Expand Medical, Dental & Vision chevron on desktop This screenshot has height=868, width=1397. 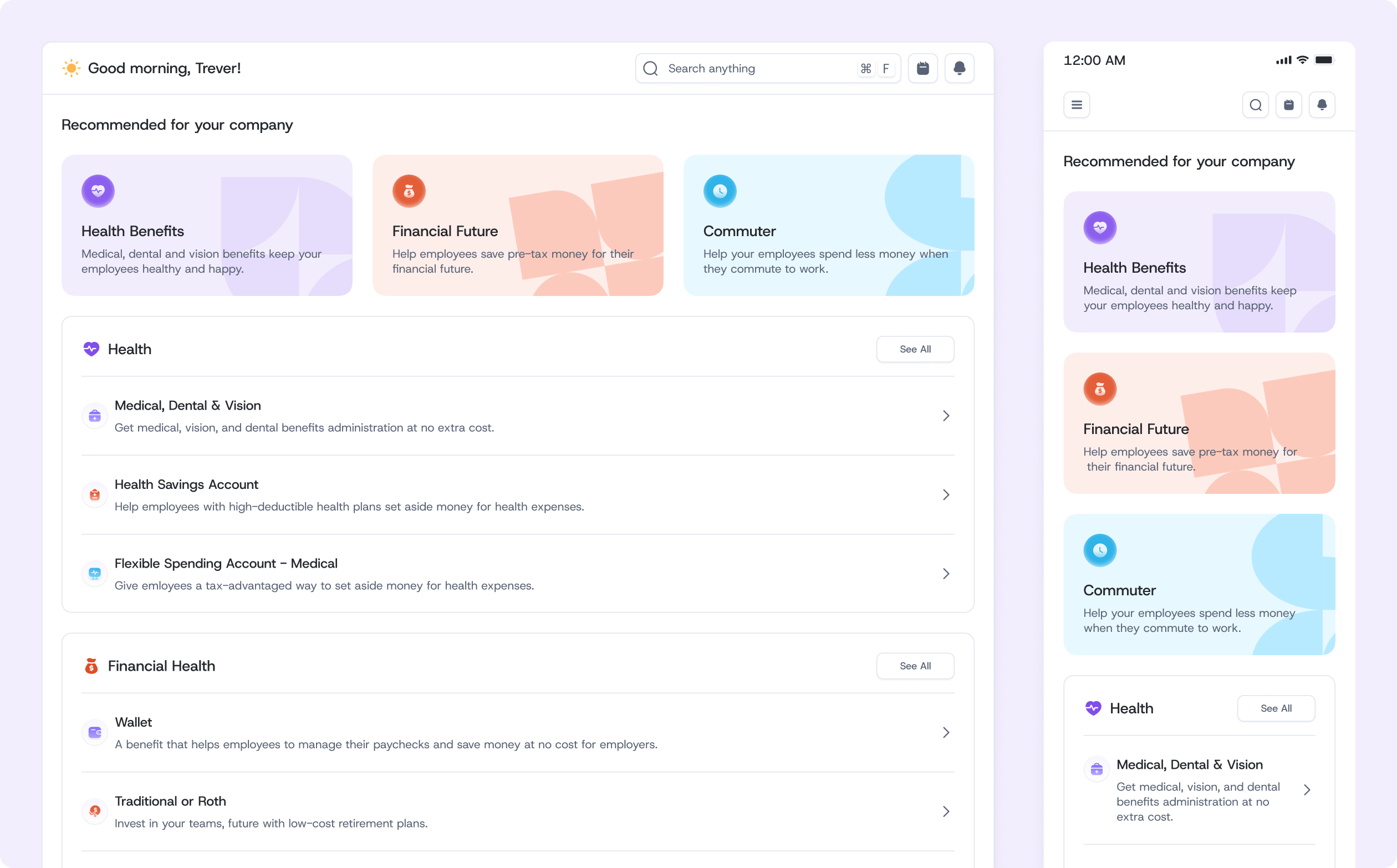pos(945,416)
